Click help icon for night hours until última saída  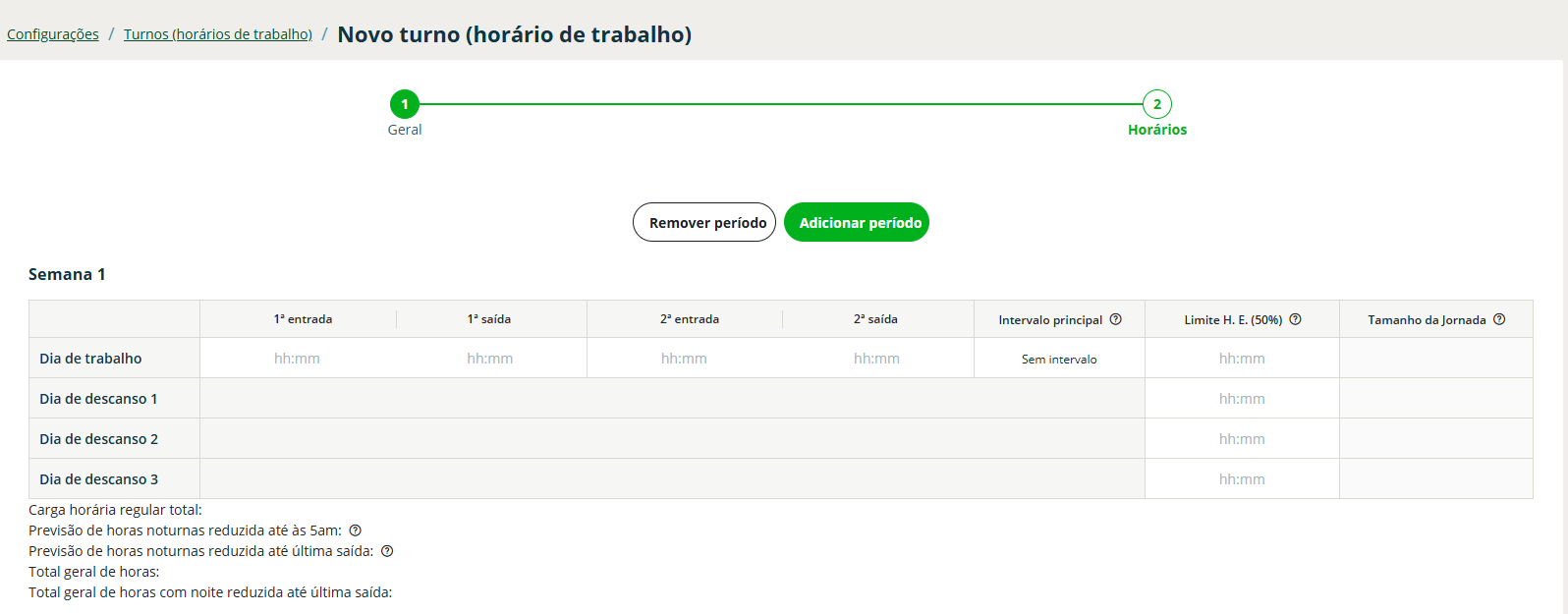click(x=387, y=551)
